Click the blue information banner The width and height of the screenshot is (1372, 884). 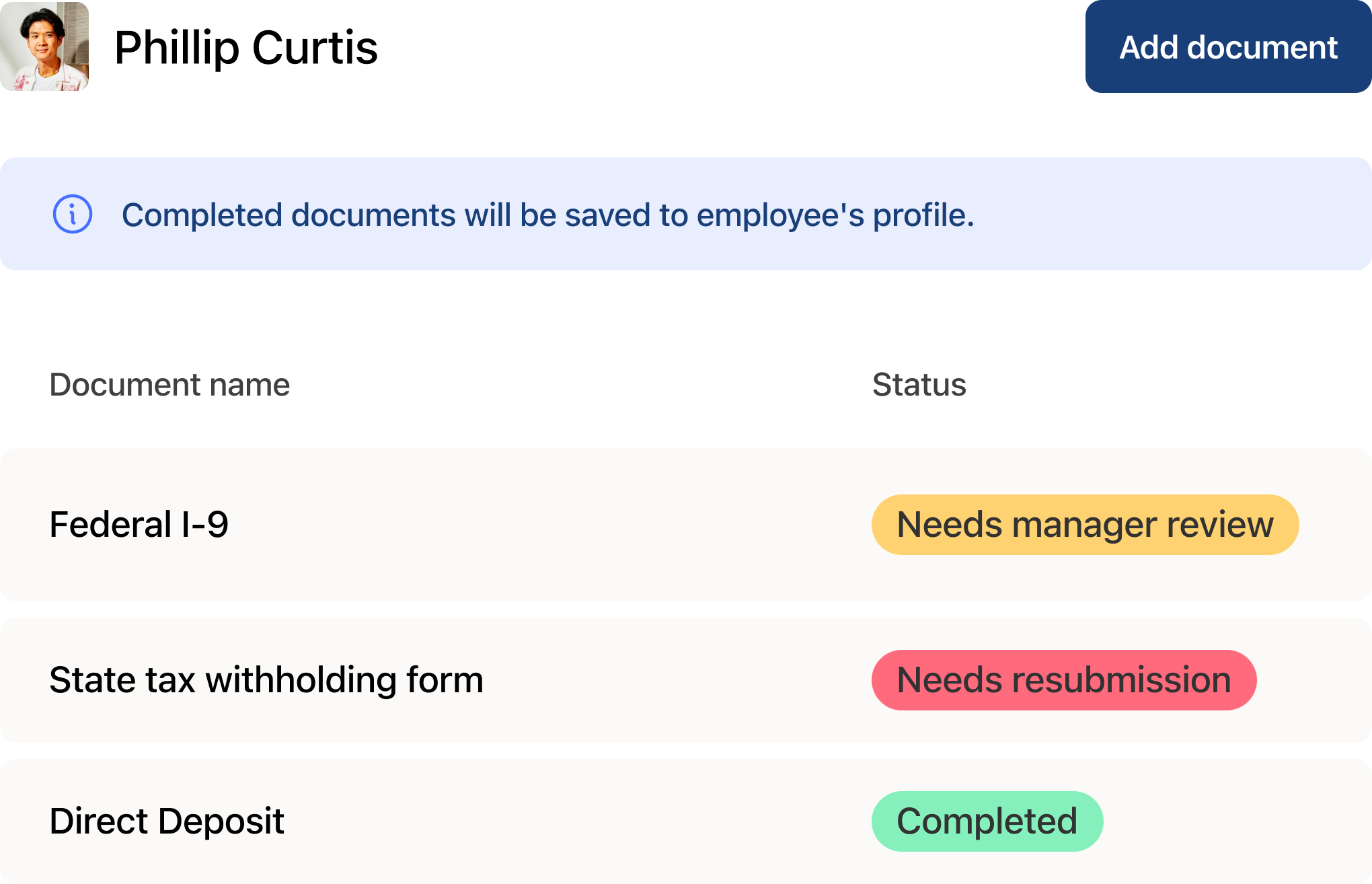coord(1143,215)
